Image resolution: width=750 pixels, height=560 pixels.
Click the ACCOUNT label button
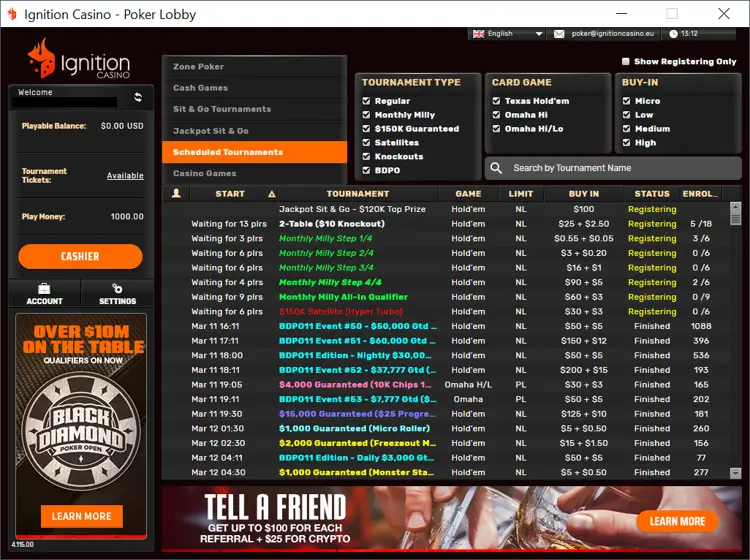click(x=44, y=301)
